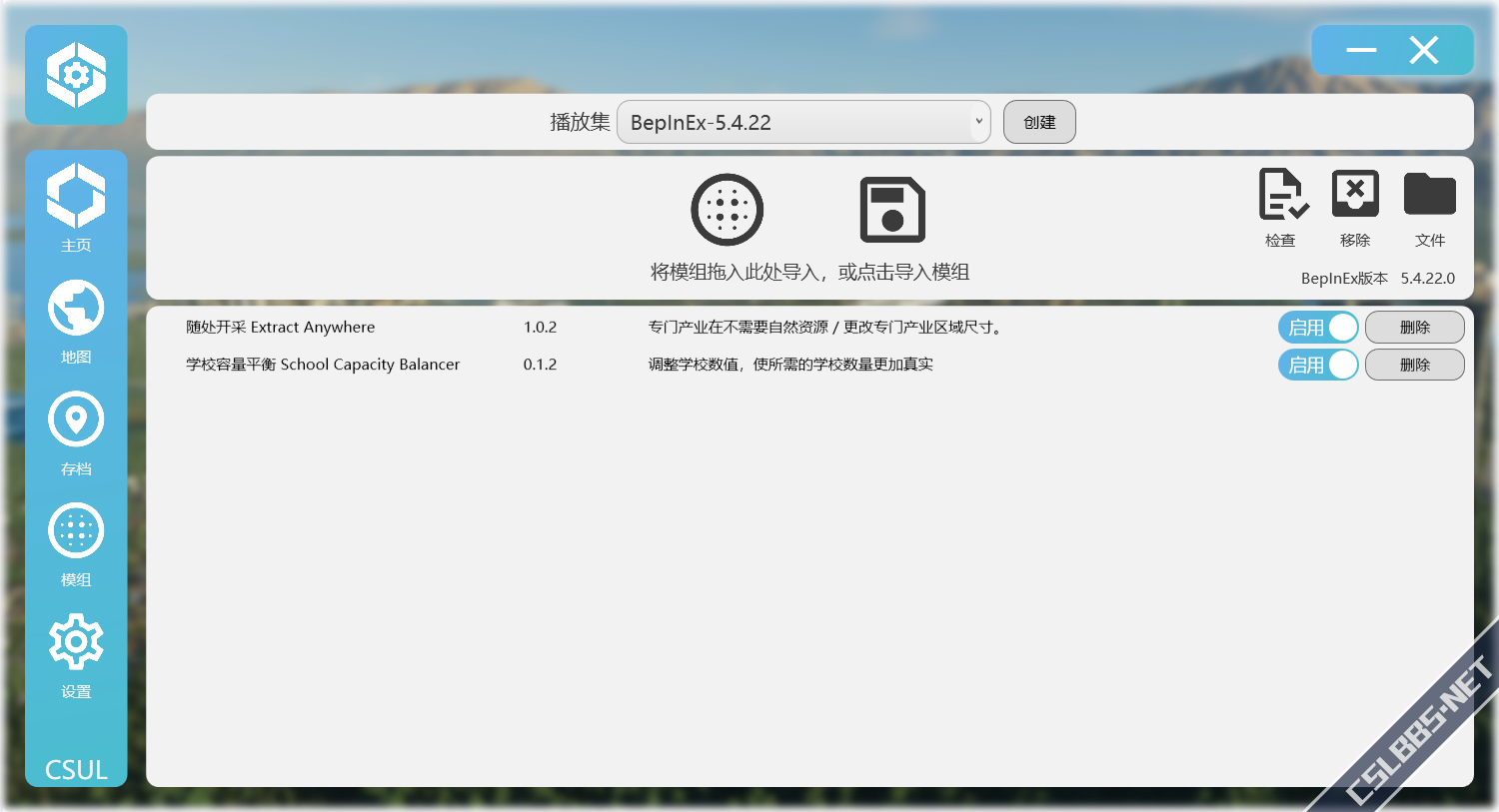Click the CSUL label in the sidebar
The width and height of the screenshot is (1499, 812).
(76, 770)
